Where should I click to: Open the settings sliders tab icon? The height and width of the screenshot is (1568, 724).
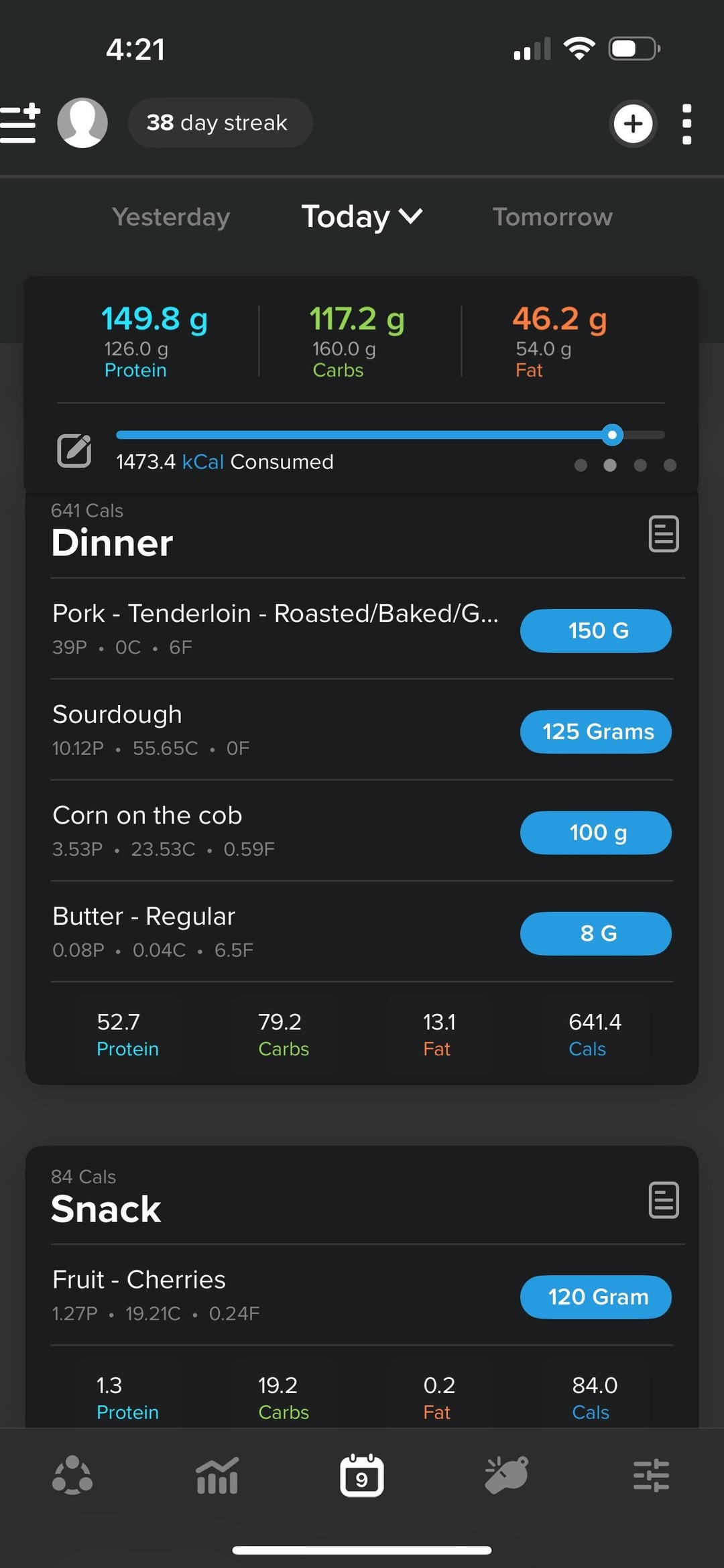(x=651, y=1476)
